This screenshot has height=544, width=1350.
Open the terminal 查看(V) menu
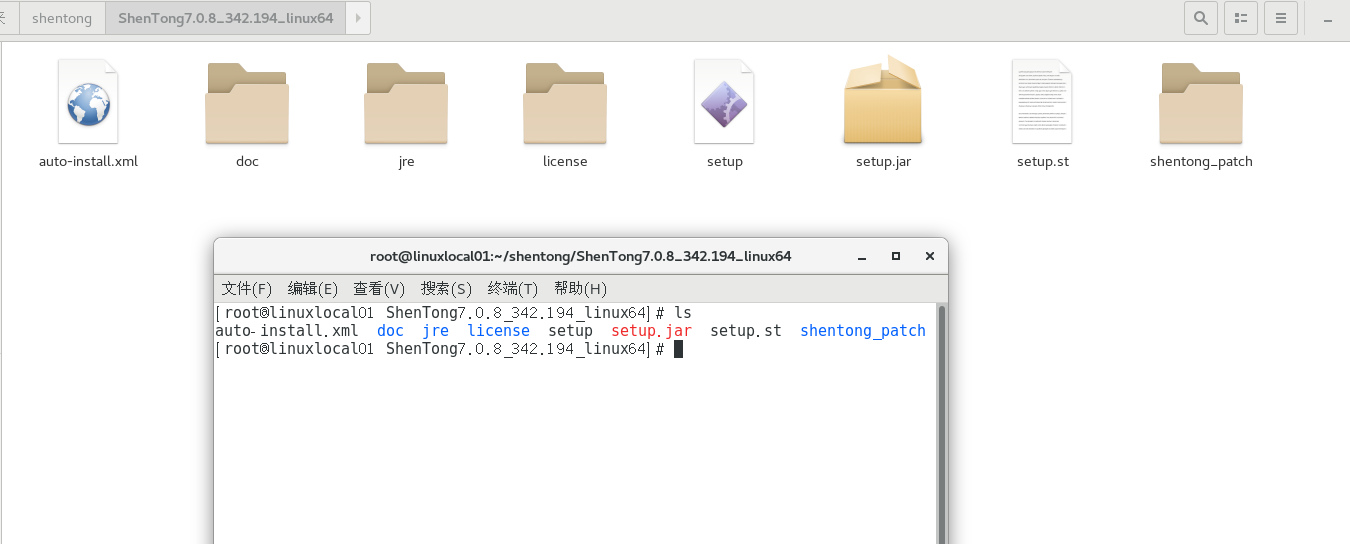click(x=379, y=288)
